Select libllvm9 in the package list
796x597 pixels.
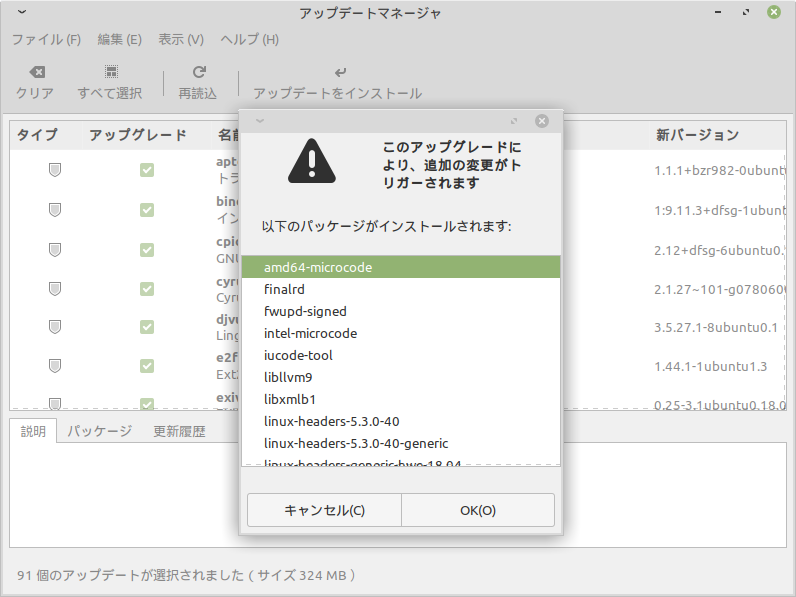tap(401, 377)
